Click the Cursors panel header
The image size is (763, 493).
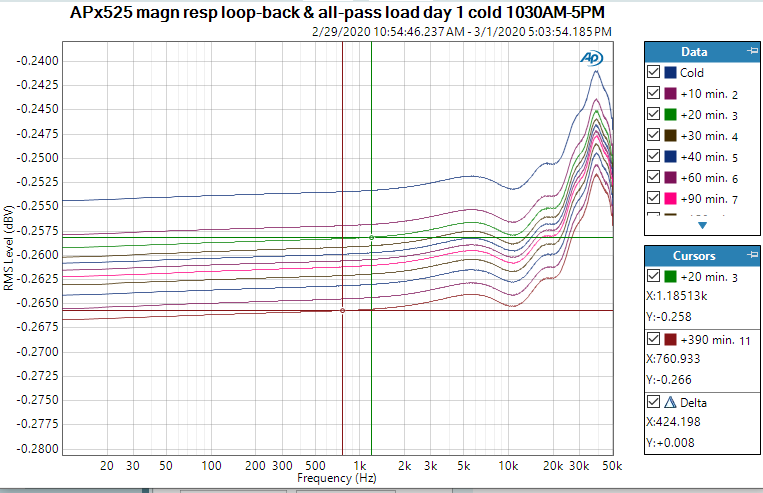(x=702, y=255)
